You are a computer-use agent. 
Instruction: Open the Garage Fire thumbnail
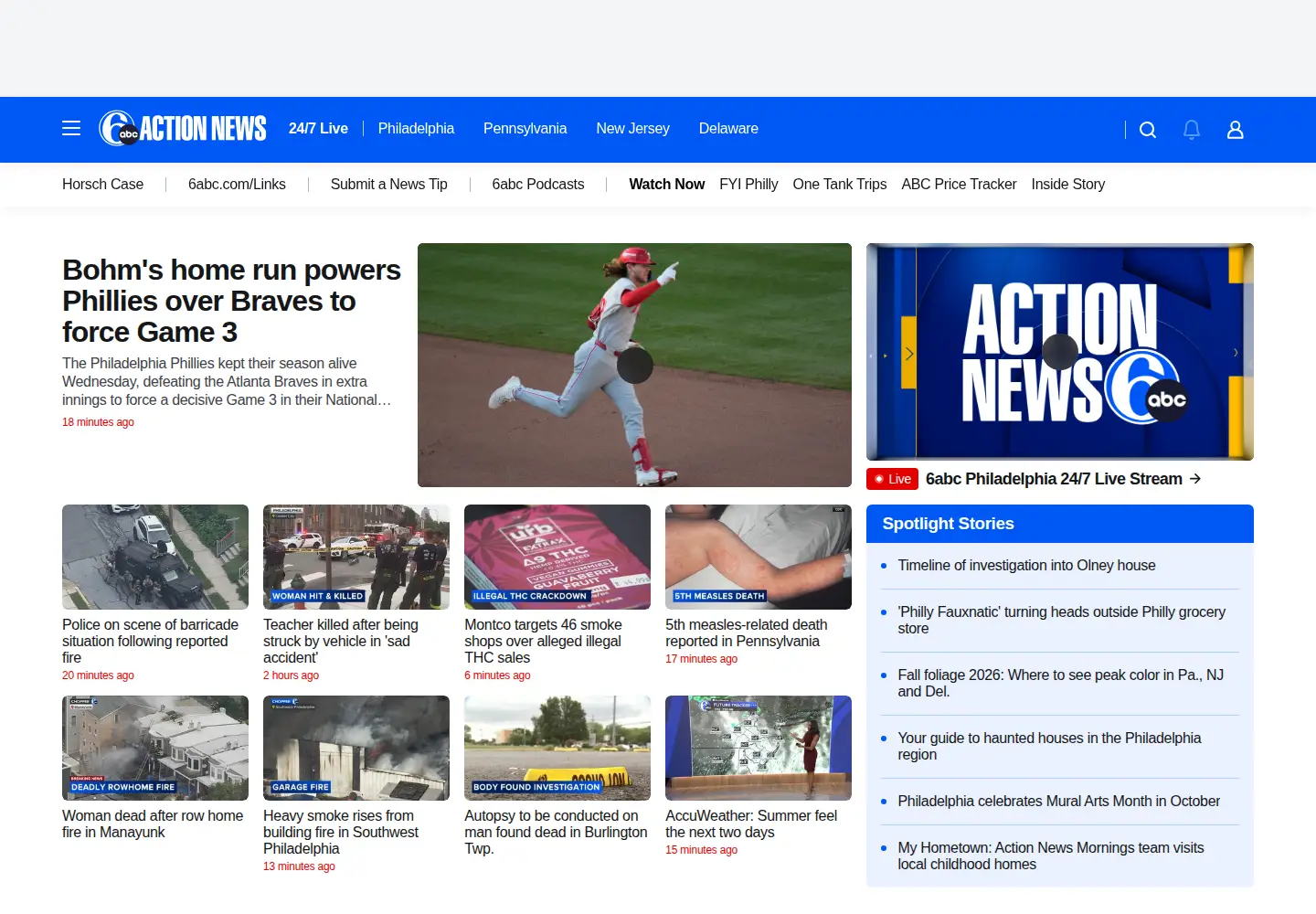pyautogui.click(x=356, y=748)
